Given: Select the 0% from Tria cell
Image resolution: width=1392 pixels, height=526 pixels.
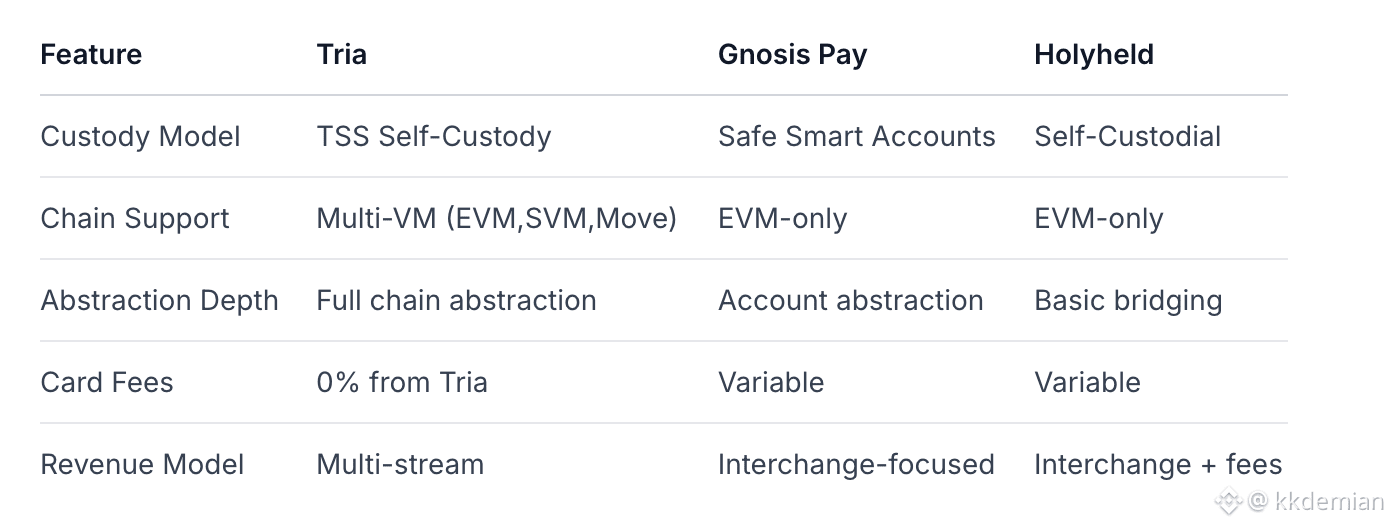Looking at the screenshot, I should pos(402,382).
